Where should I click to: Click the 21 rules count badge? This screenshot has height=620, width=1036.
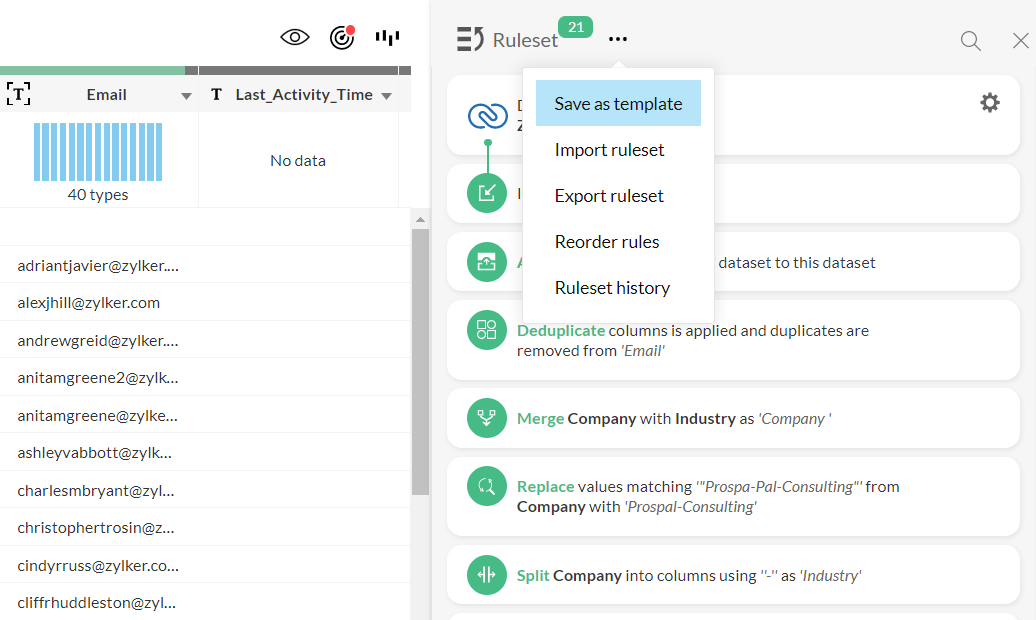(x=575, y=27)
